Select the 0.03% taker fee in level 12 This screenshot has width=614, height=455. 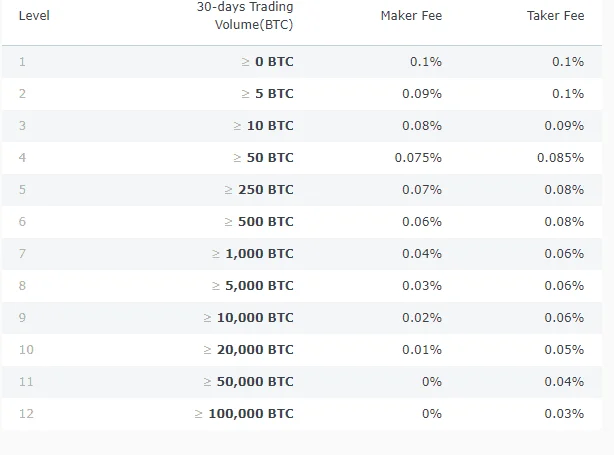[x=564, y=414]
